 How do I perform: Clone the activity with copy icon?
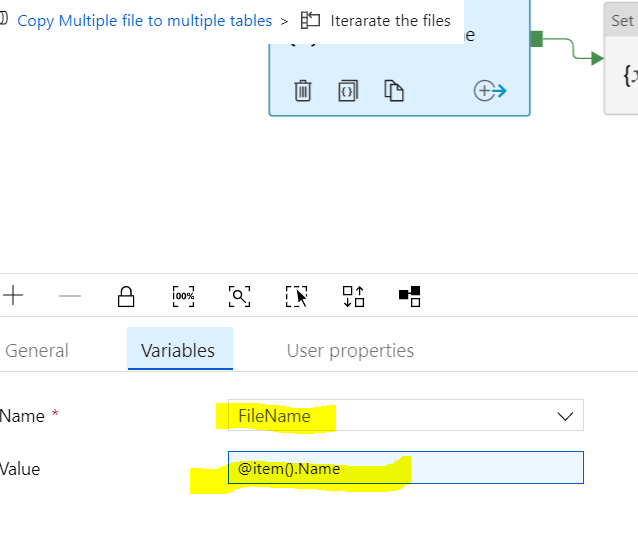pyautogui.click(x=394, y=90)
